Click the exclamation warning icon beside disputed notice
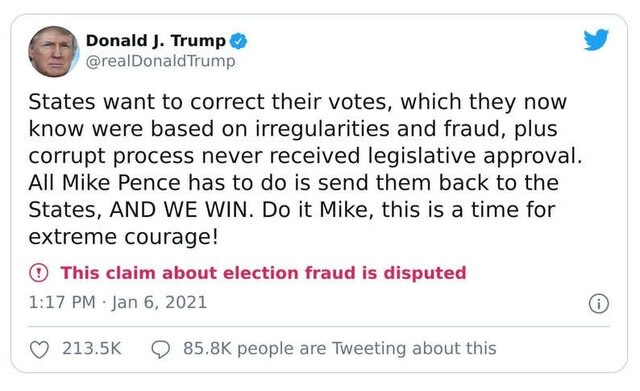 pyautogui.click(x=39, y=273)
